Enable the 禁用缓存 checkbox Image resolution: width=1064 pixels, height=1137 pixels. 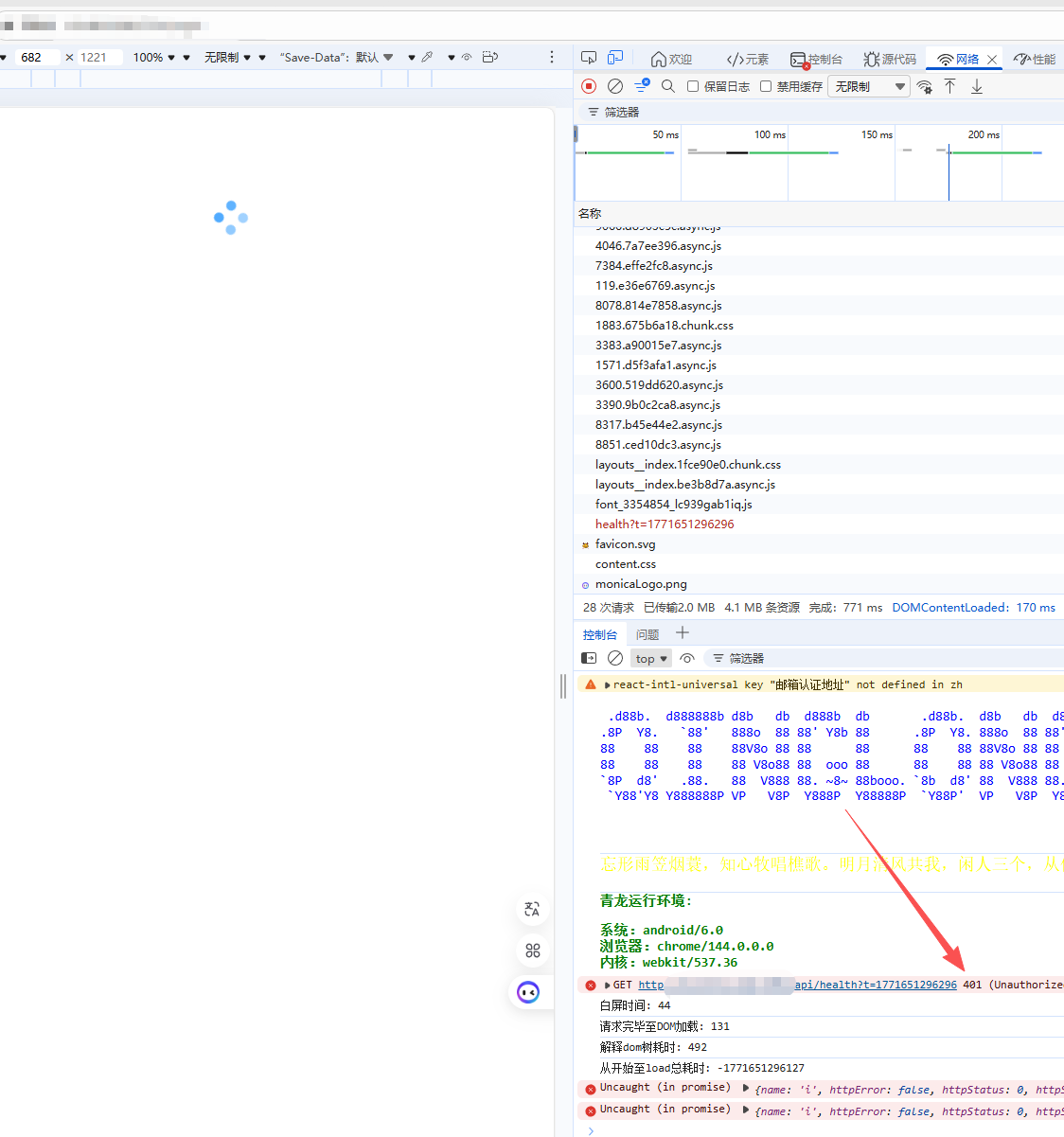tap(766, 86)
